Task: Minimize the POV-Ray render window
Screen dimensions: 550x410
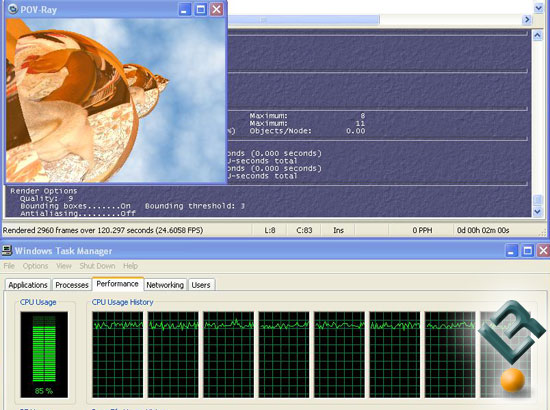Action: [x=185, y=9]
